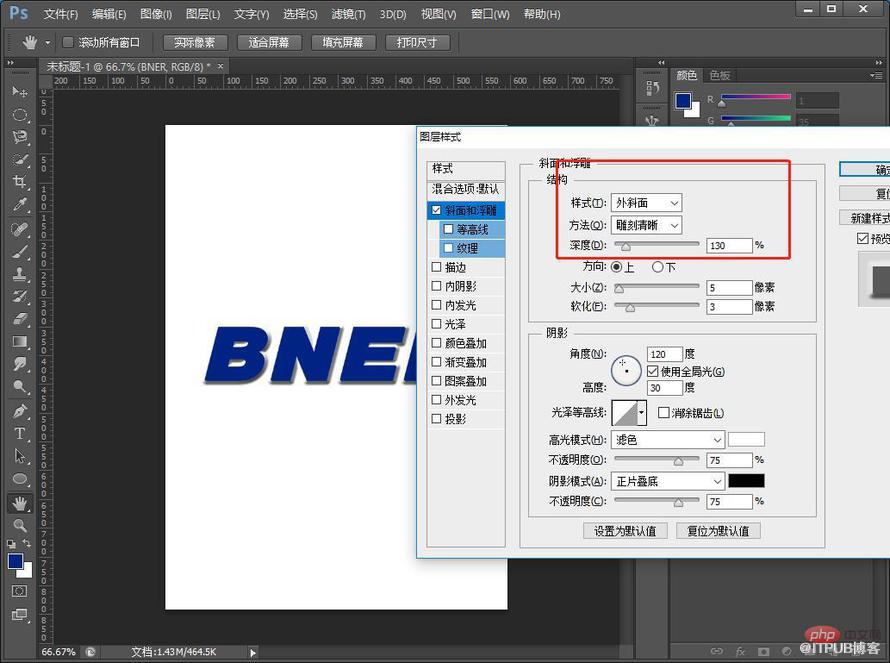
Task: Click the 实际像素 button
Action: click(195, 43)
